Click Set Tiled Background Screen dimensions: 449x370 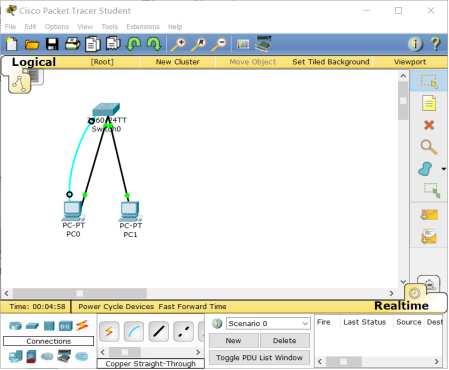pyautogui.click(x=331, y=62)
